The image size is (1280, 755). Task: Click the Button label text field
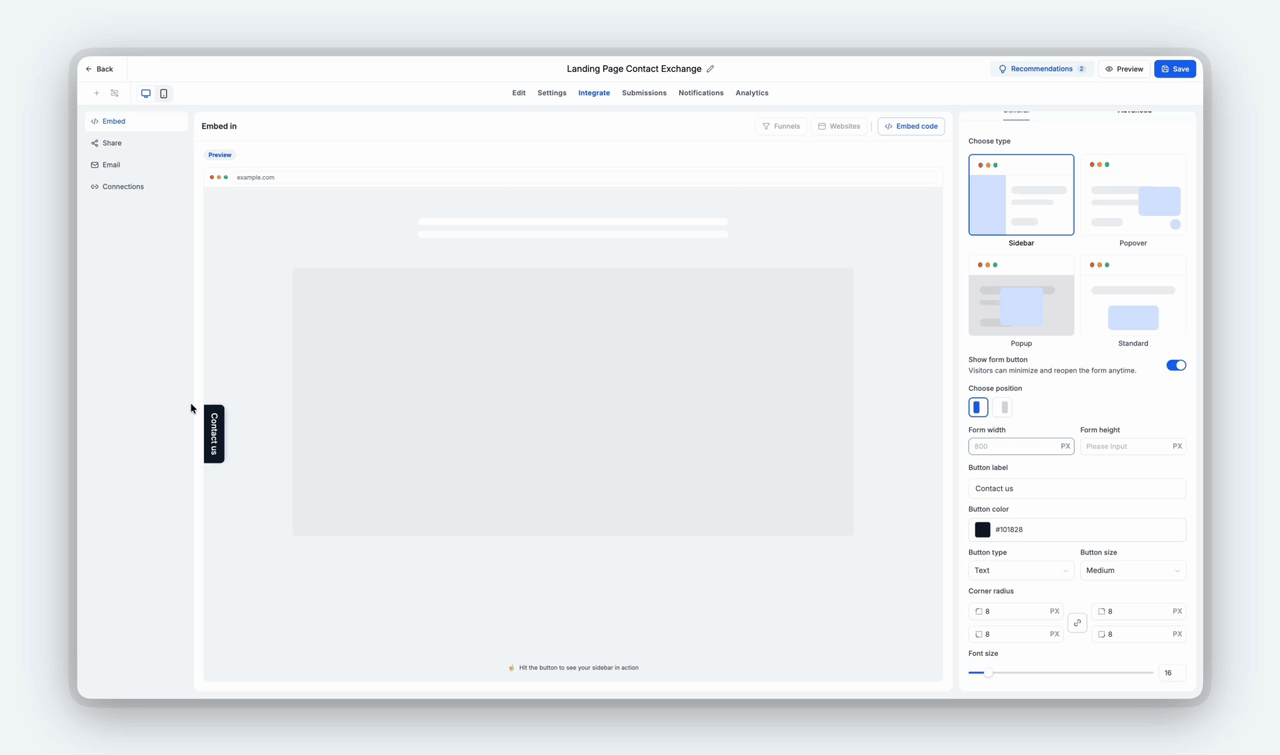pos(1077,488)
